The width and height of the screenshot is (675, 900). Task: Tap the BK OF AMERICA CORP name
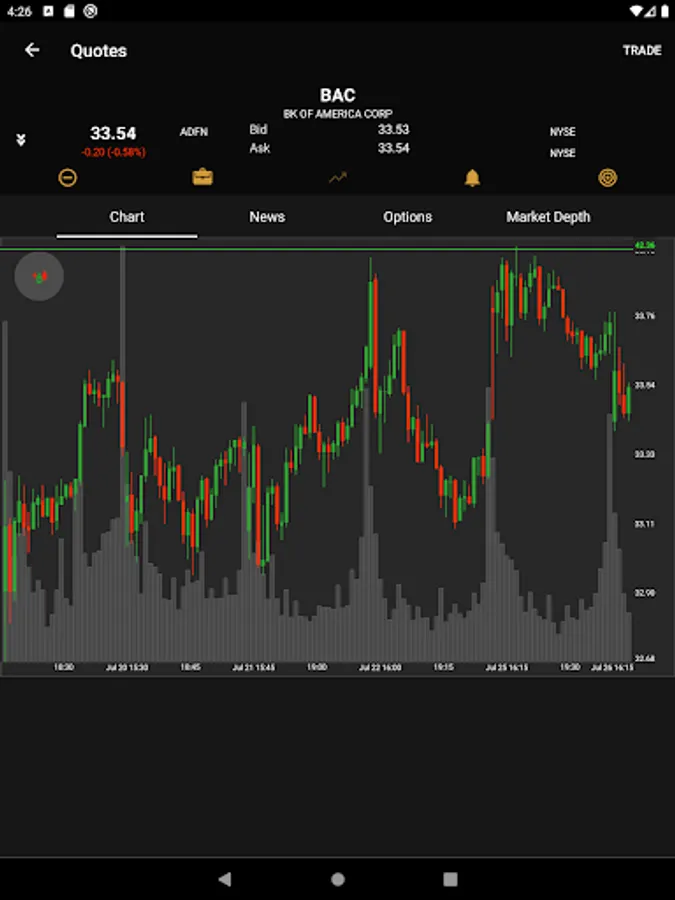(x=338, y=114)
